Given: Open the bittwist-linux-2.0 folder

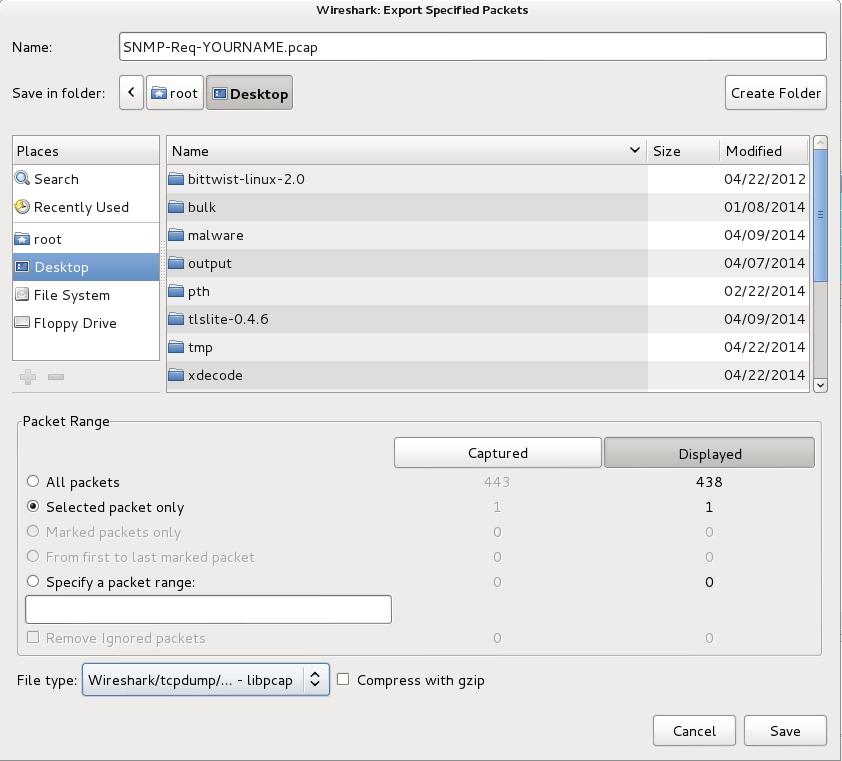Looking at the screenshot, I should point(245,179).
